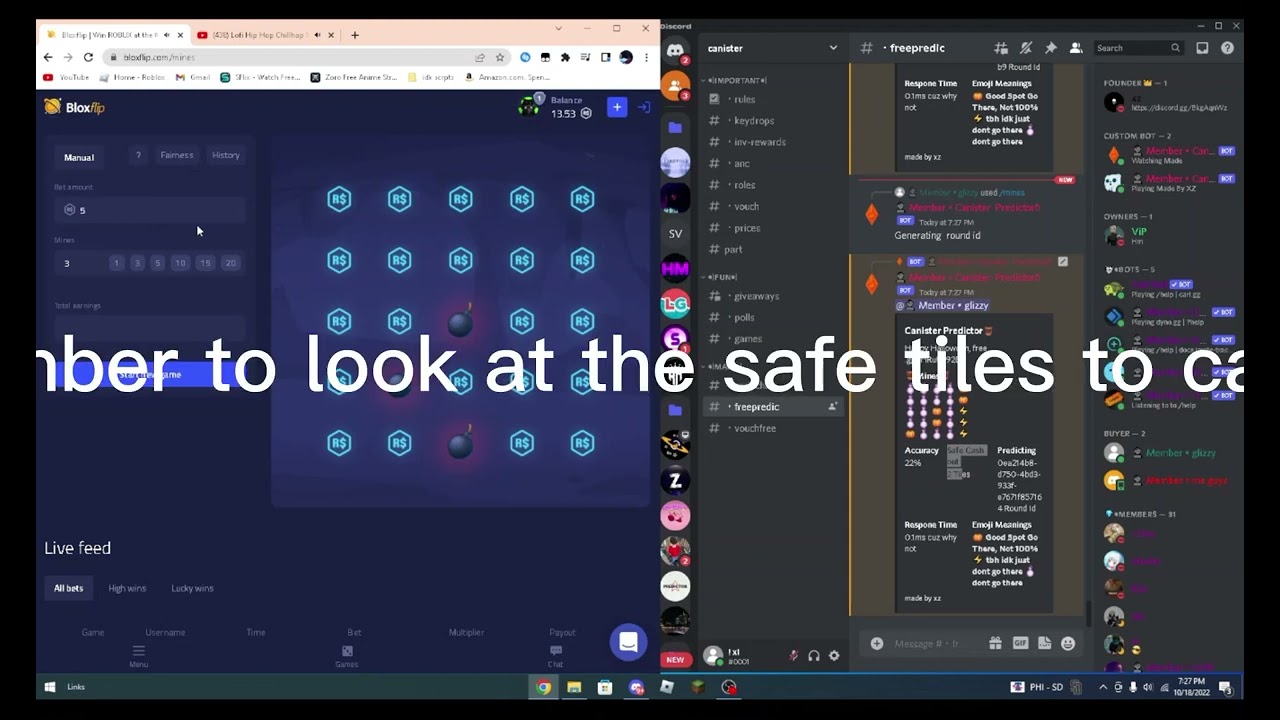Toggle Discord microphone mute
The width and height of the screenshot is (1280, 720).
tap(793, 656)
